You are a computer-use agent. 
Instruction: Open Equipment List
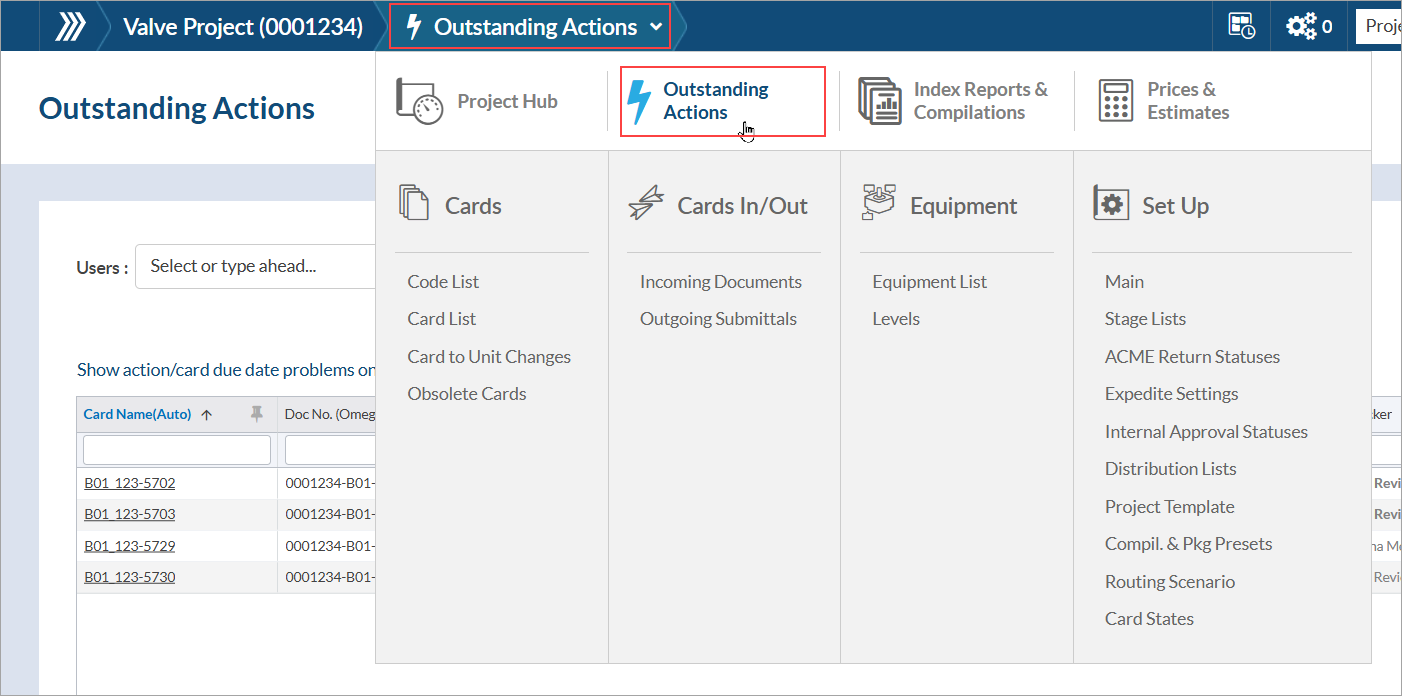tap(929, 282)
